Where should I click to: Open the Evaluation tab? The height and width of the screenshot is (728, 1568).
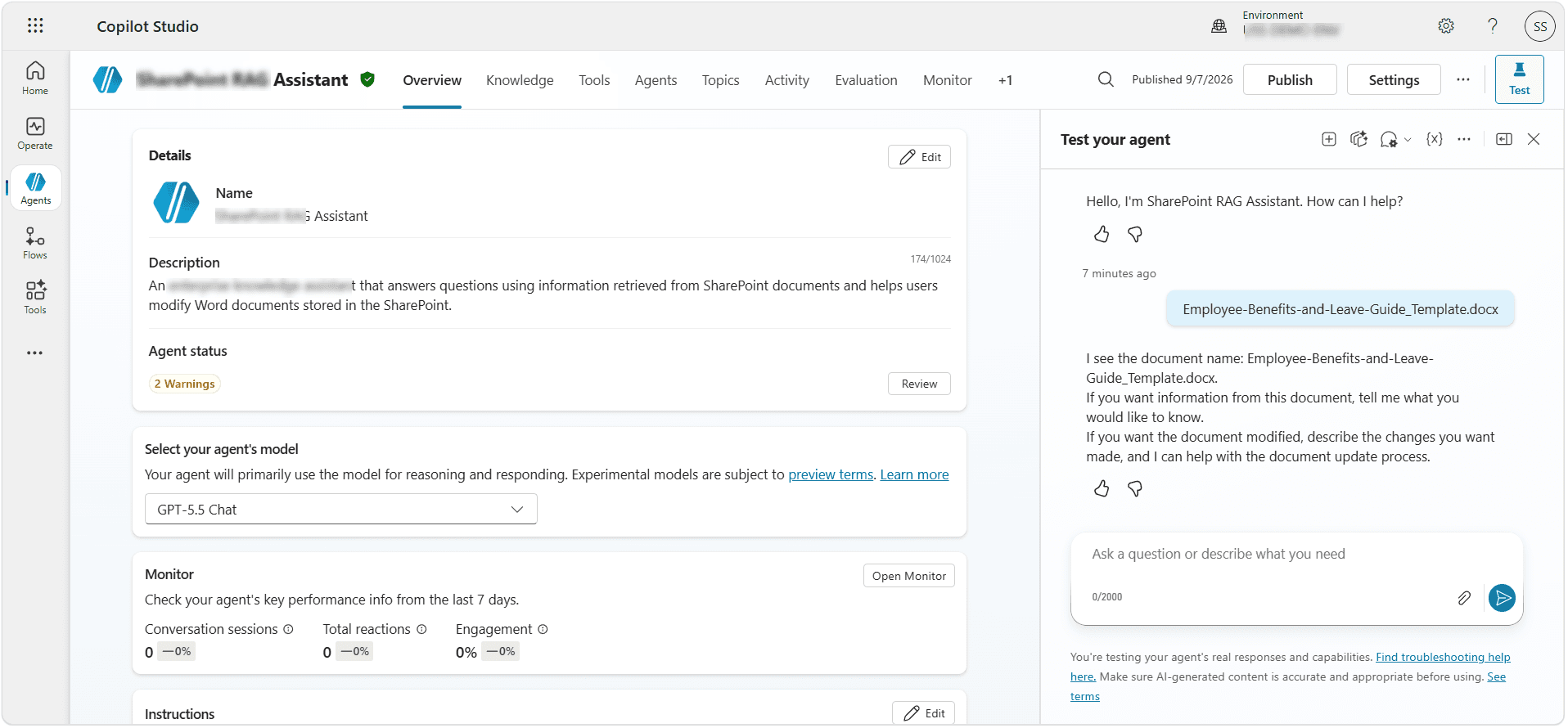(866, 80)
